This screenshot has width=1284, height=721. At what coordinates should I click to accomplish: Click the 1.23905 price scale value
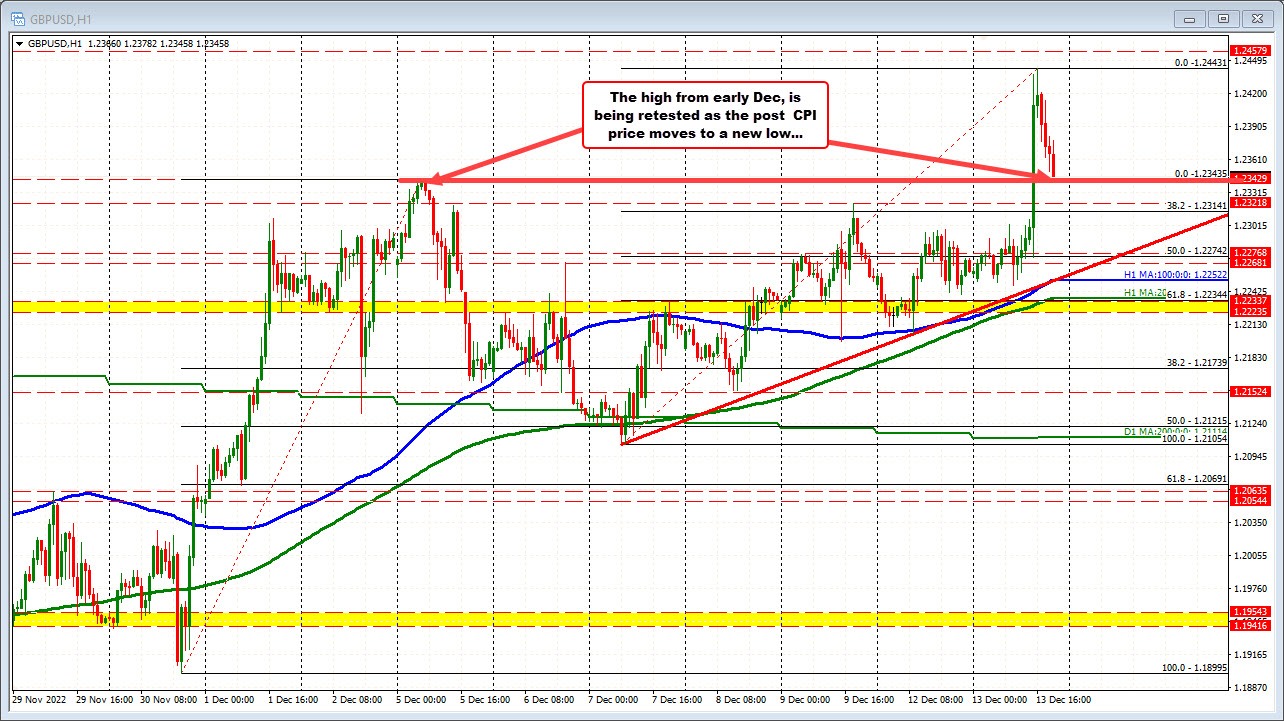(x=1251, y=126)
